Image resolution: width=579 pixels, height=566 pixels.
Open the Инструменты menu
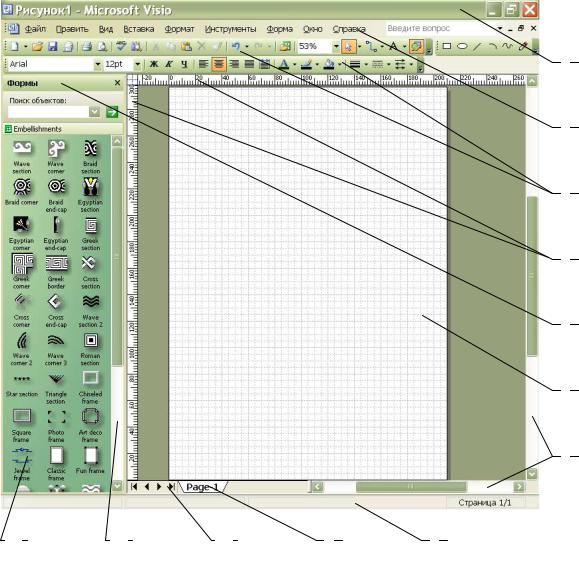click(230, 29)
